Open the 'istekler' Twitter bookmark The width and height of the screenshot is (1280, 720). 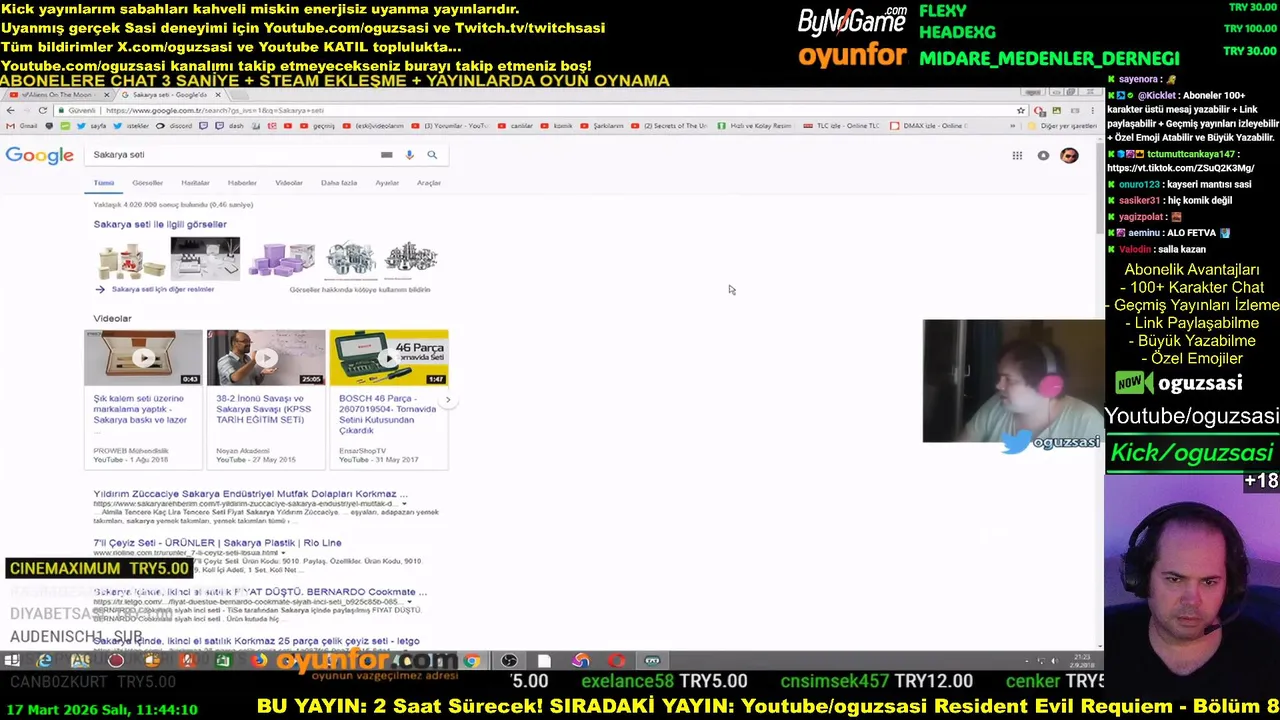131,126
